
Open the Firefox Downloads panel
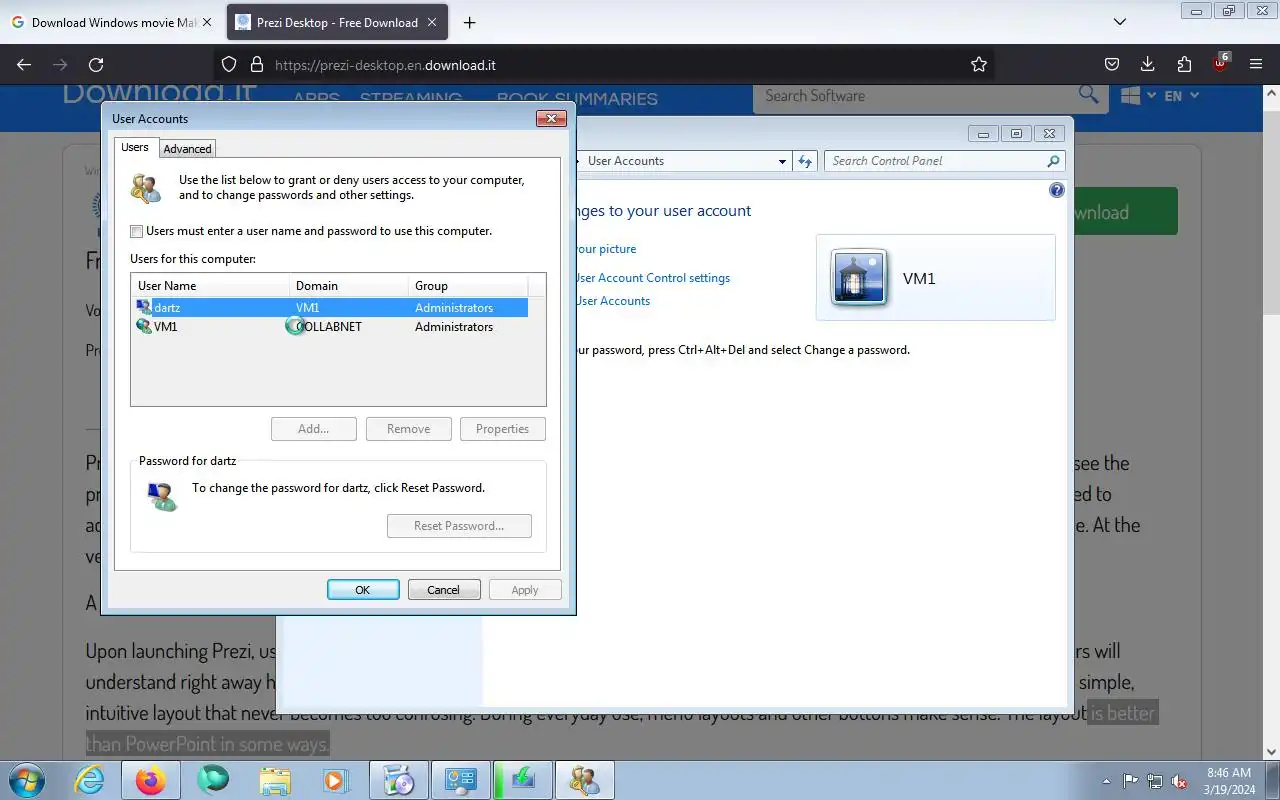[1148, 65]
